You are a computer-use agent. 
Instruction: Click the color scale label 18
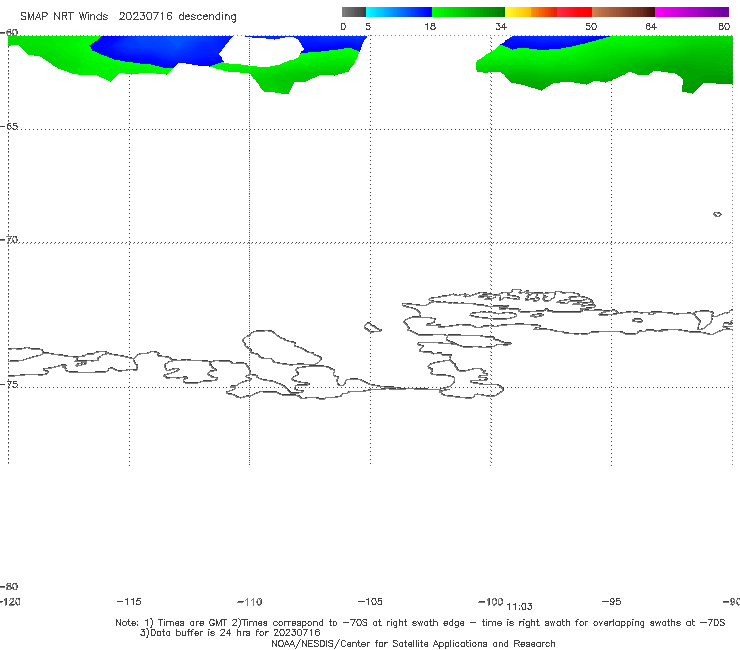[430, 26]
